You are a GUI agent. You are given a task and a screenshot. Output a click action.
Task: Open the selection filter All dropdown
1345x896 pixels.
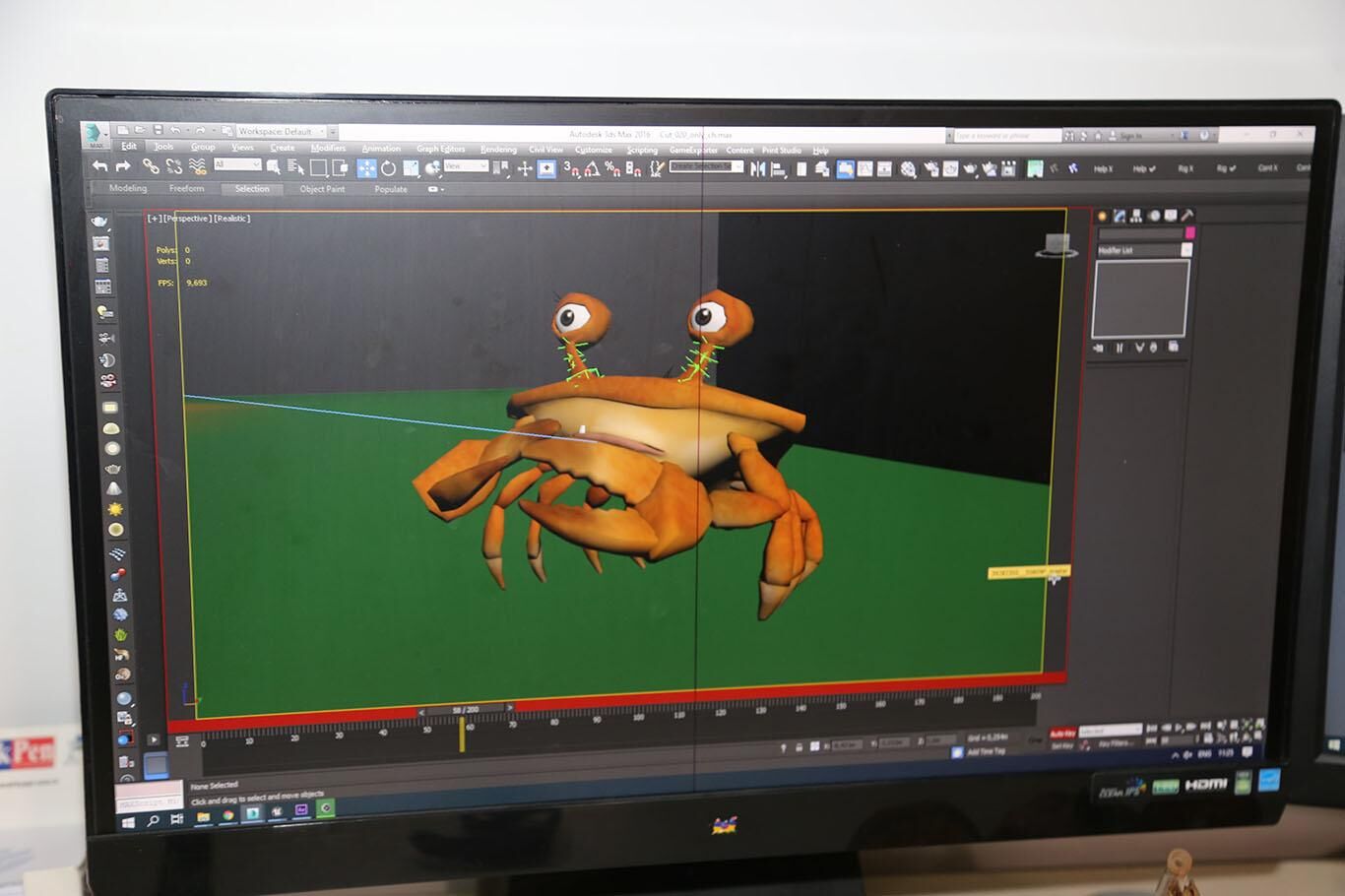(x=237, y=165)
